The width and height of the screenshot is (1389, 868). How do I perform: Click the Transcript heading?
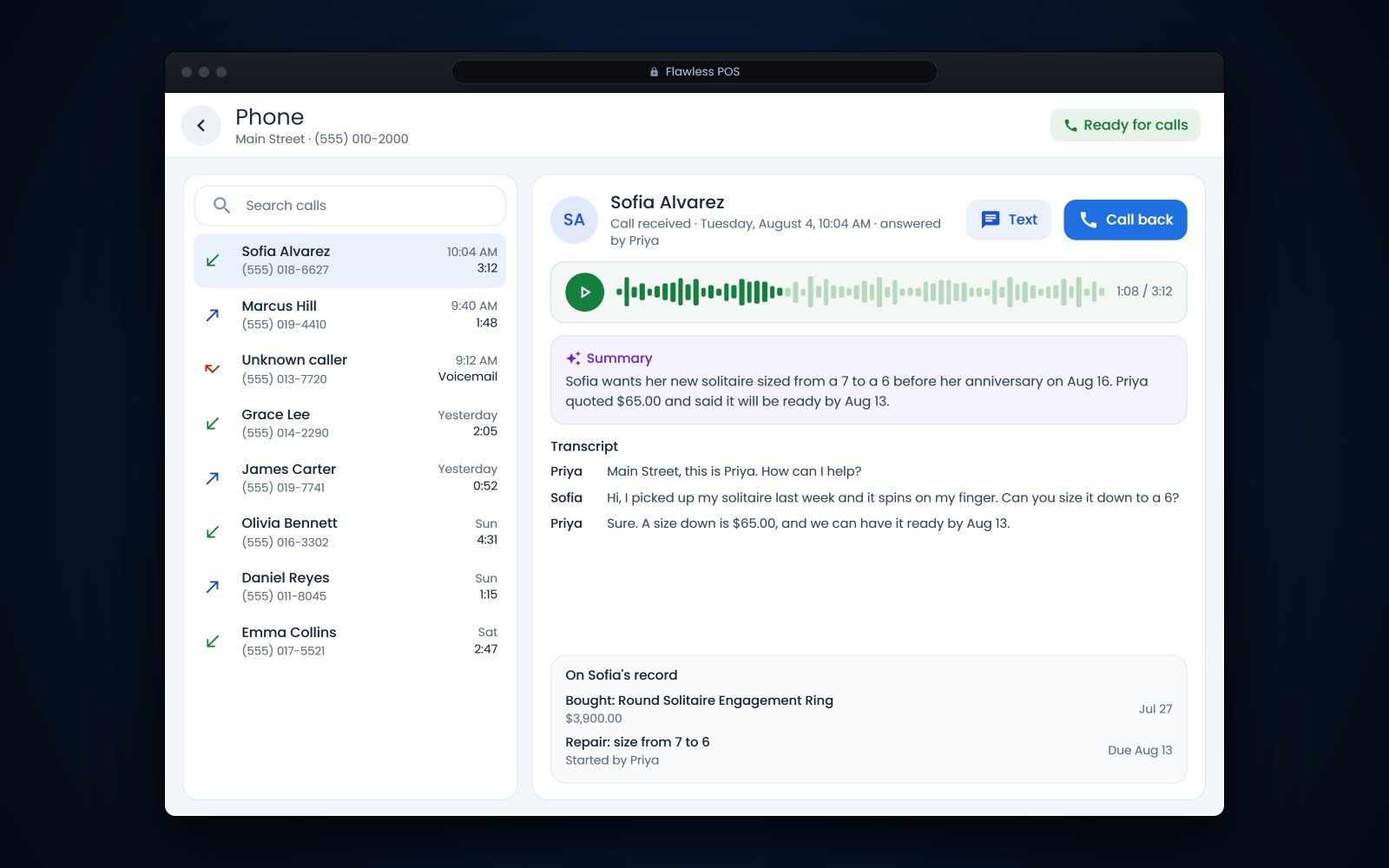coord(584,446)
